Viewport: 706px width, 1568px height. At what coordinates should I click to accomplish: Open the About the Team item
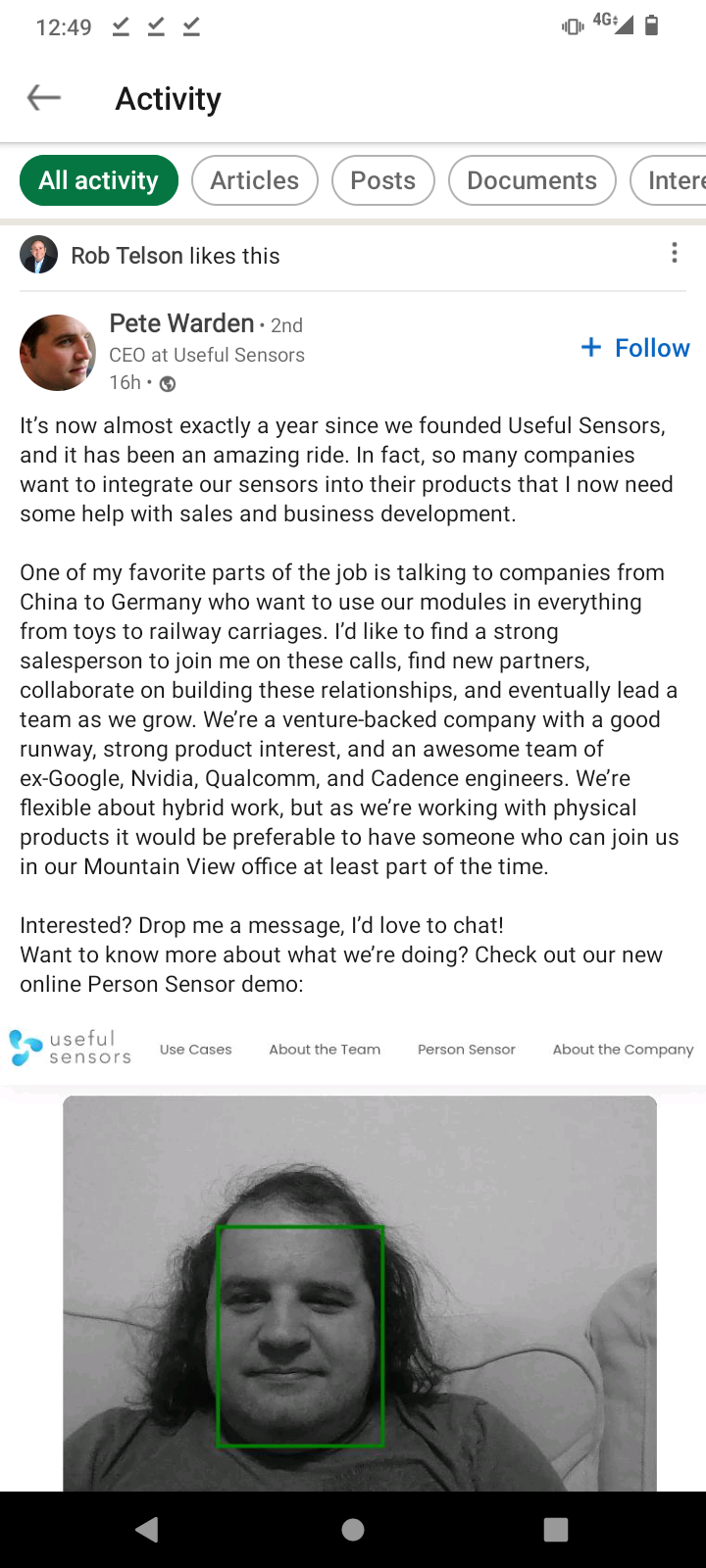tap(325, 1050)
